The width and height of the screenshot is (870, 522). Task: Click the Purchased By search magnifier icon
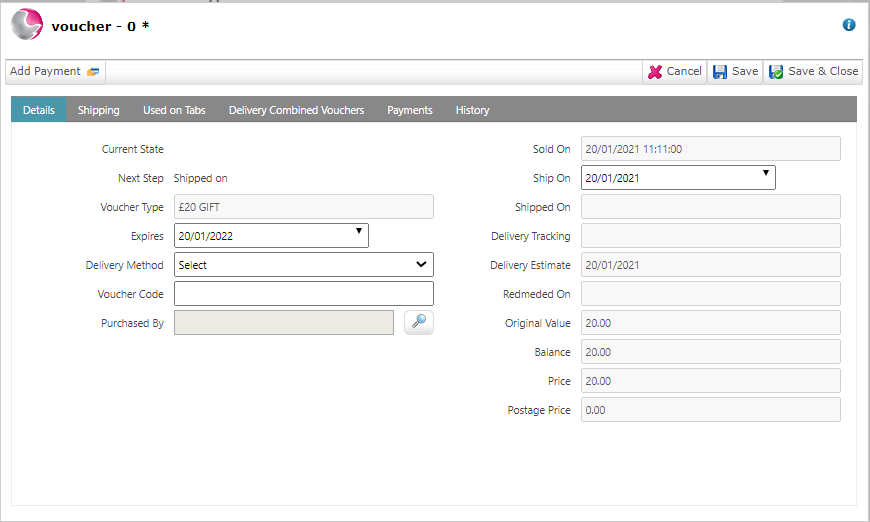tap(419, 322)
